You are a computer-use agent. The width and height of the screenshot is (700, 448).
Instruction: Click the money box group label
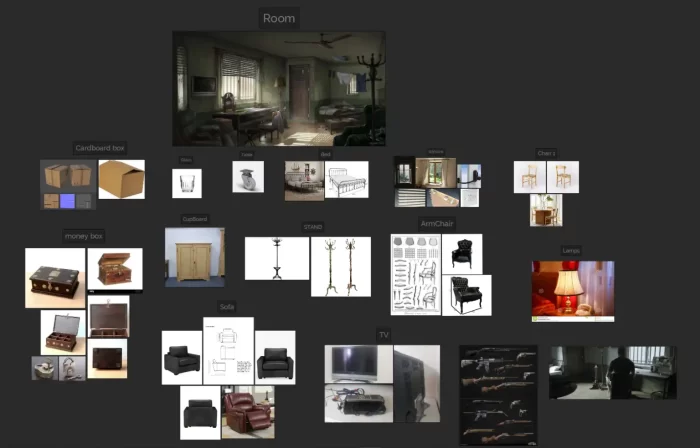click(x=83, y=236)
